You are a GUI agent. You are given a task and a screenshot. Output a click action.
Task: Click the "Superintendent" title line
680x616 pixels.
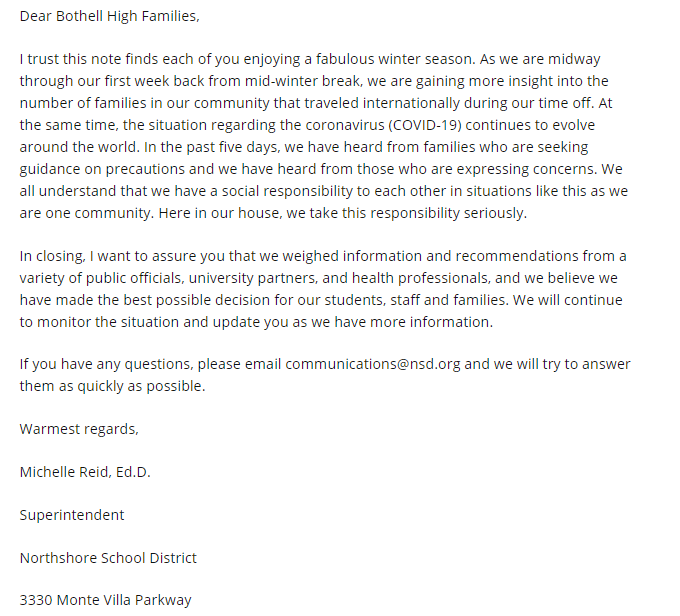pos(72,515)
